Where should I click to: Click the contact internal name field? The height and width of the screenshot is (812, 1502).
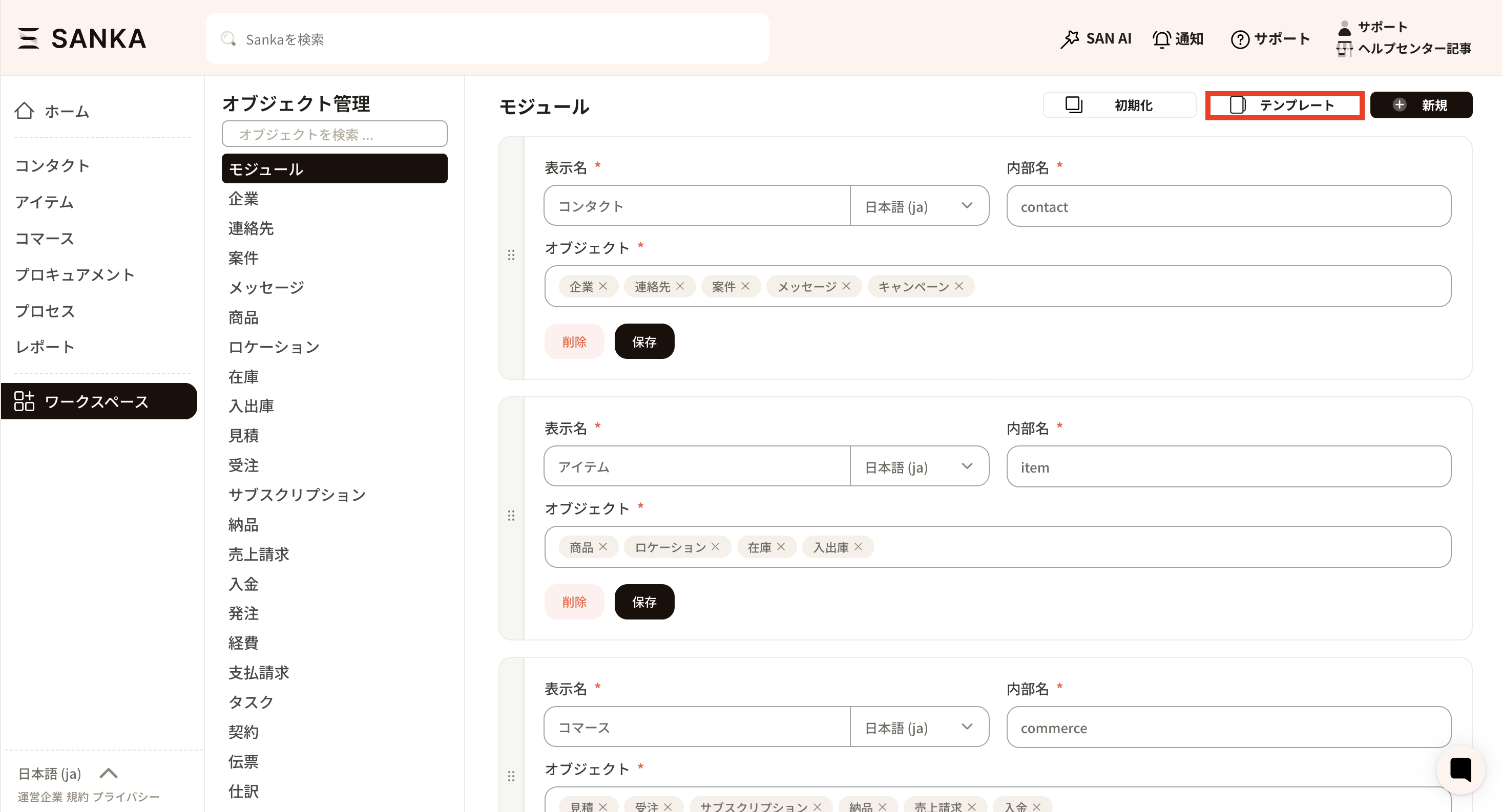tap(1228, 206)
